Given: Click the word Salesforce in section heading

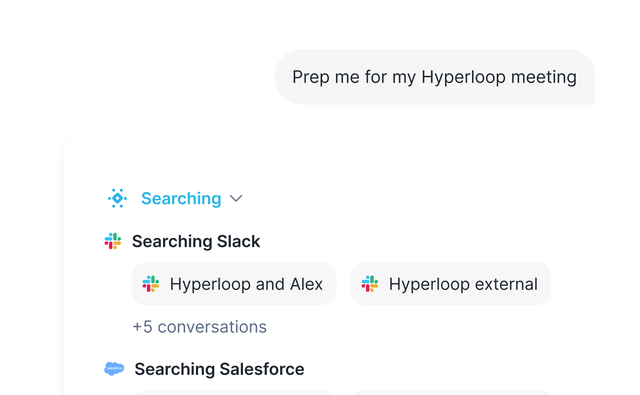Looking at the screenshot, I should [262, 369].
